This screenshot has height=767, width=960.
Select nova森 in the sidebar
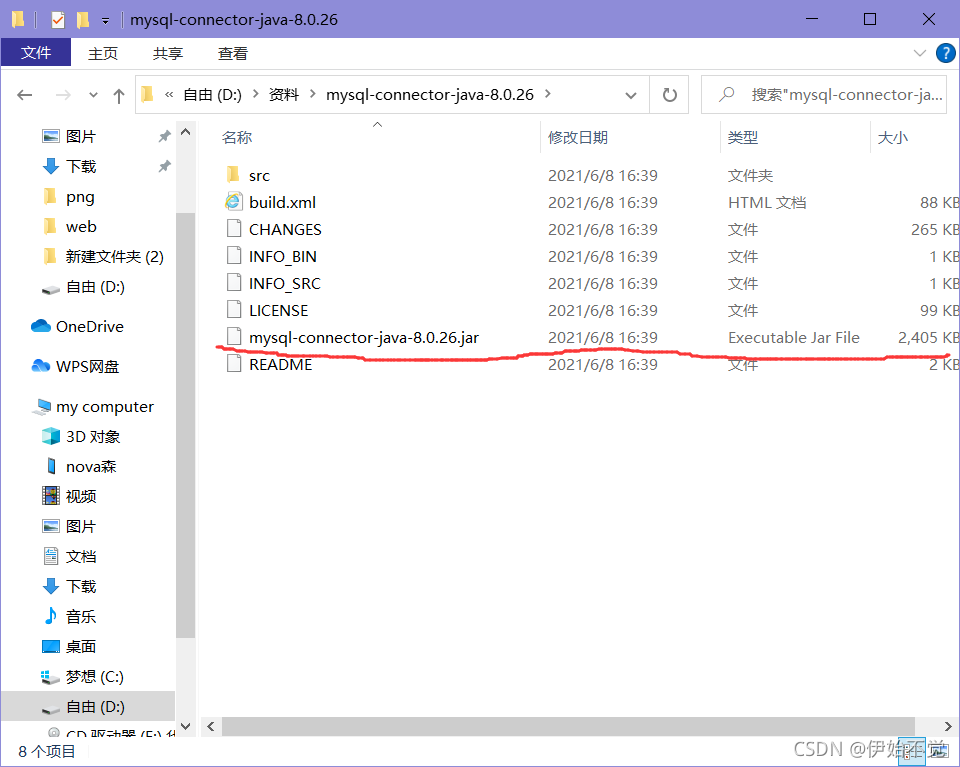tap(91, 466)
